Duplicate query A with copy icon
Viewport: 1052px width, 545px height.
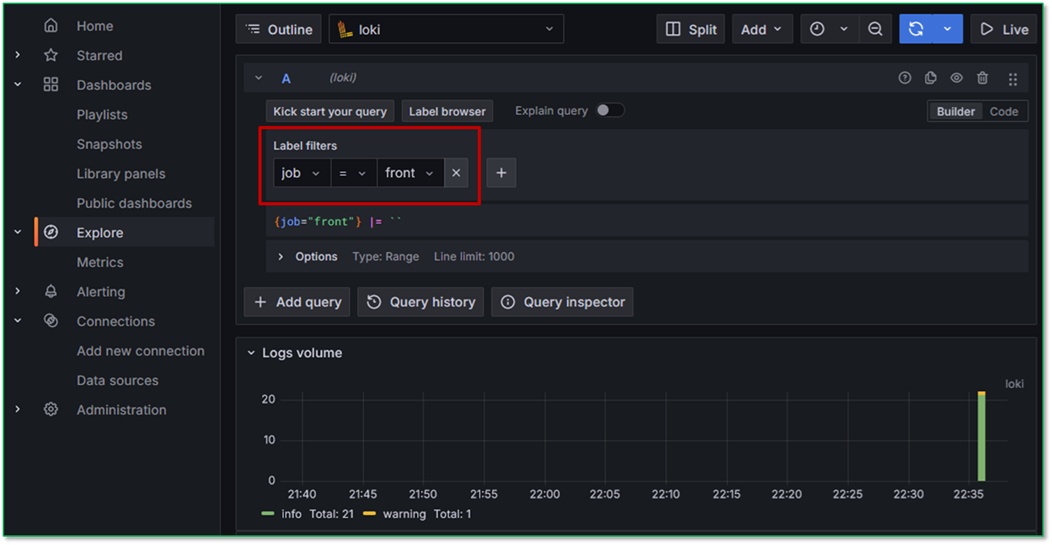[x=931, y=78]
